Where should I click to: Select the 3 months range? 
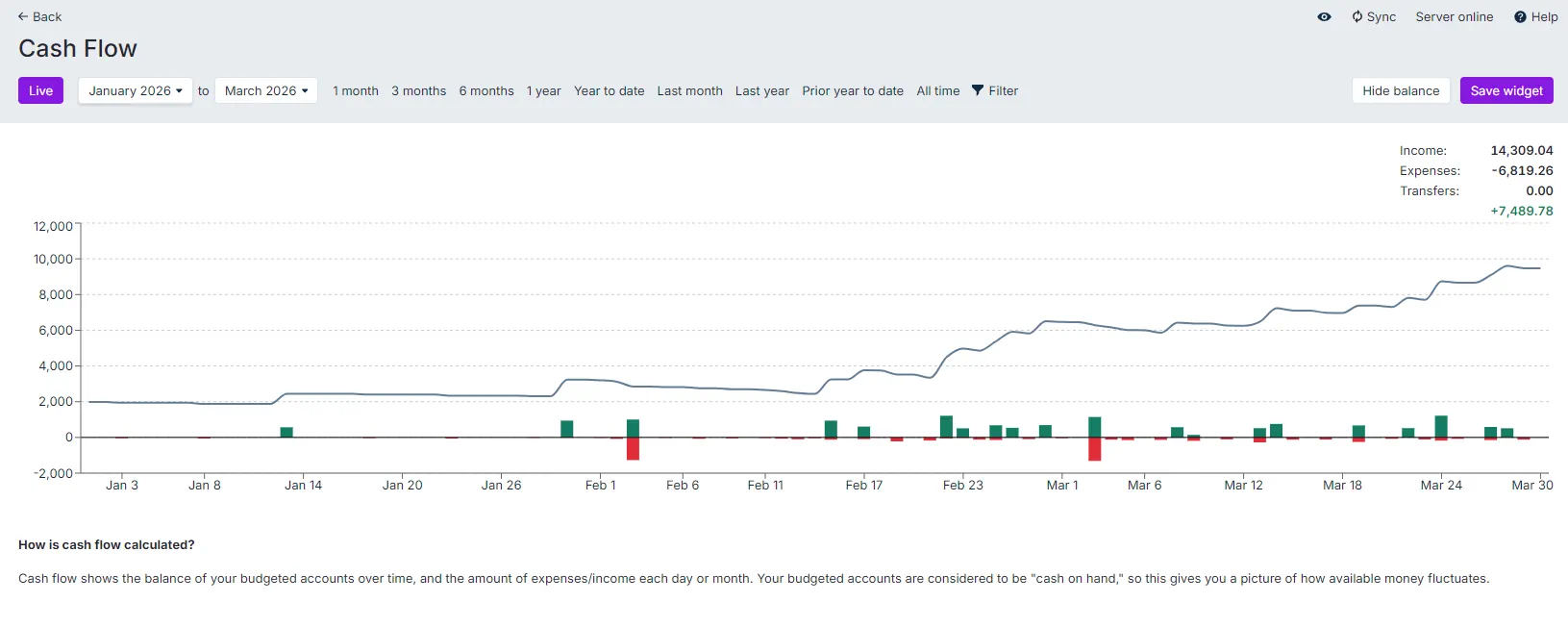(418, 90)
